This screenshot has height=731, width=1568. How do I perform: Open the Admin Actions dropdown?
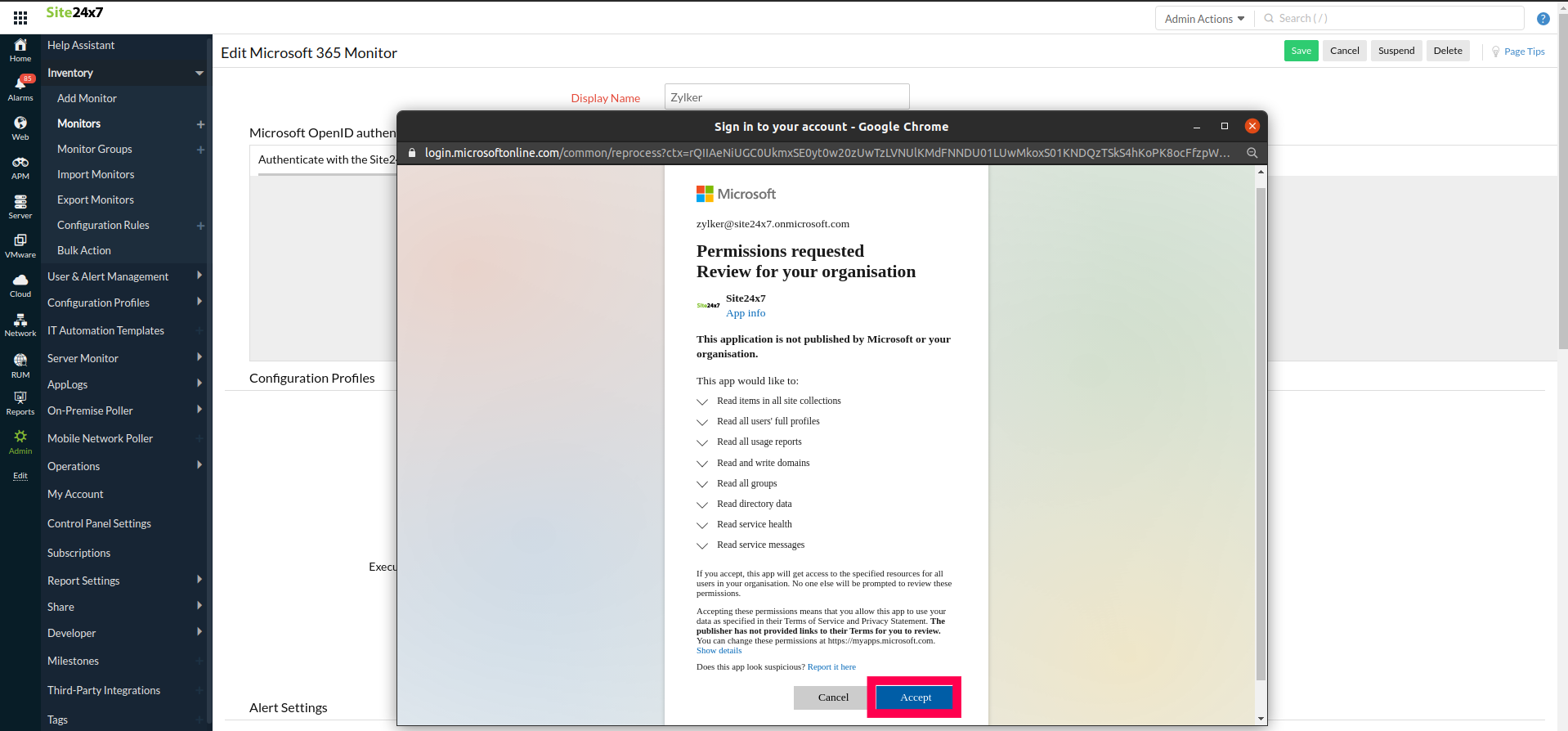pos(1204,19)
